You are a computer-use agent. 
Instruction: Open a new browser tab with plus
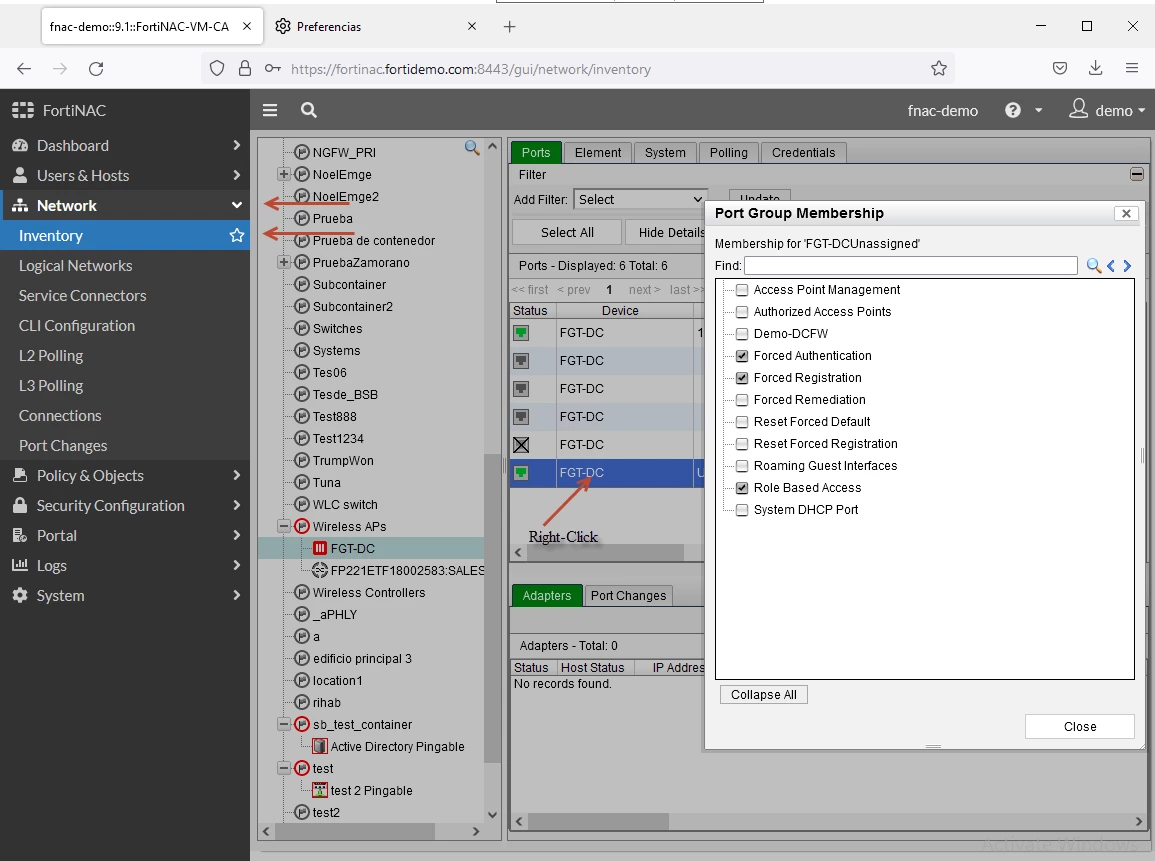click(509, 27)
